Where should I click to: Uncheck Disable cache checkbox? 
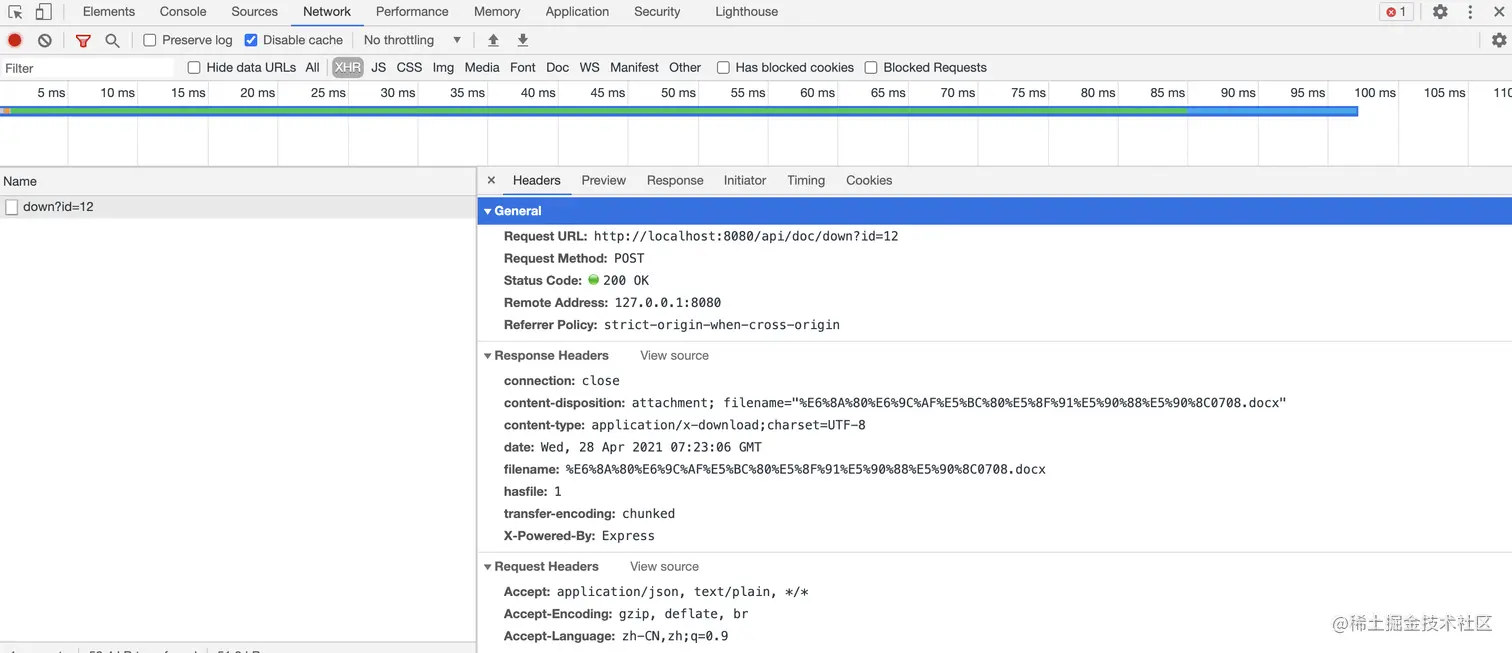coord(251,40)
